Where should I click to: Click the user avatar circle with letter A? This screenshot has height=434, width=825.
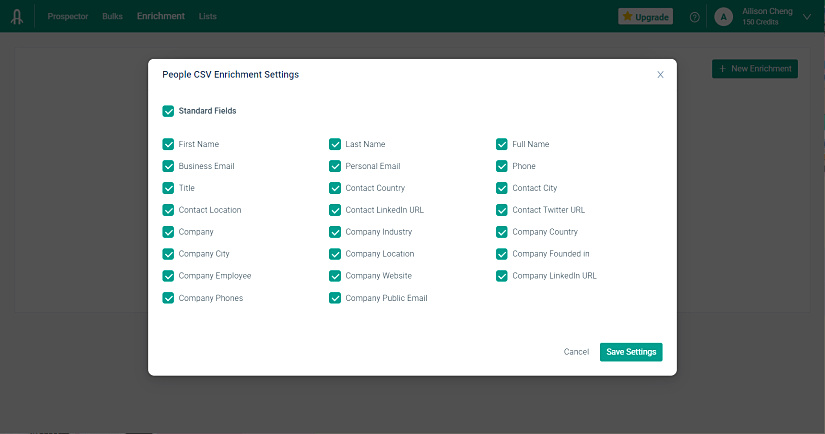point(723,17)
